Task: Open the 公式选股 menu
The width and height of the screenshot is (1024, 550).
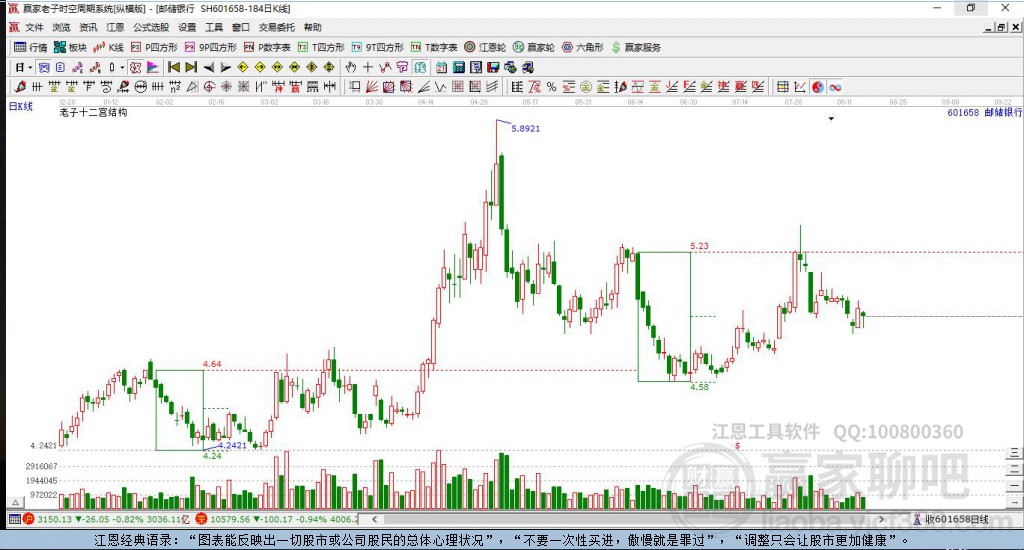Action: click(151, 27)
